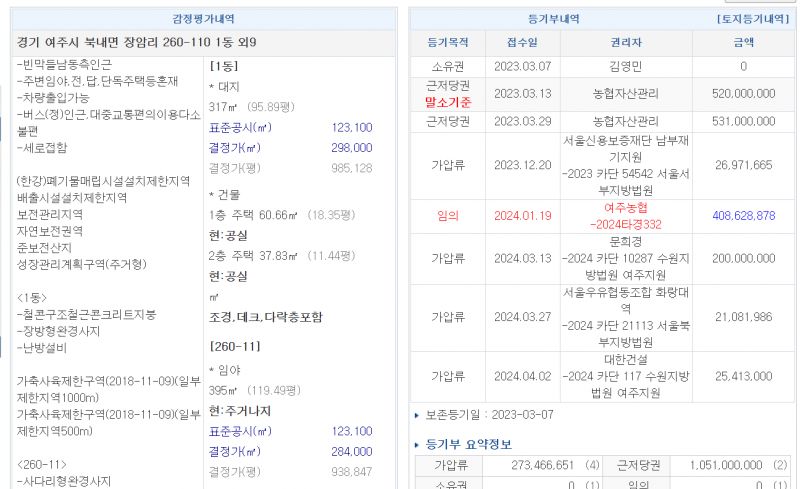
Task: Open the red 여주농협 2024타경332 case entry
Action: (x=625, y=215)
